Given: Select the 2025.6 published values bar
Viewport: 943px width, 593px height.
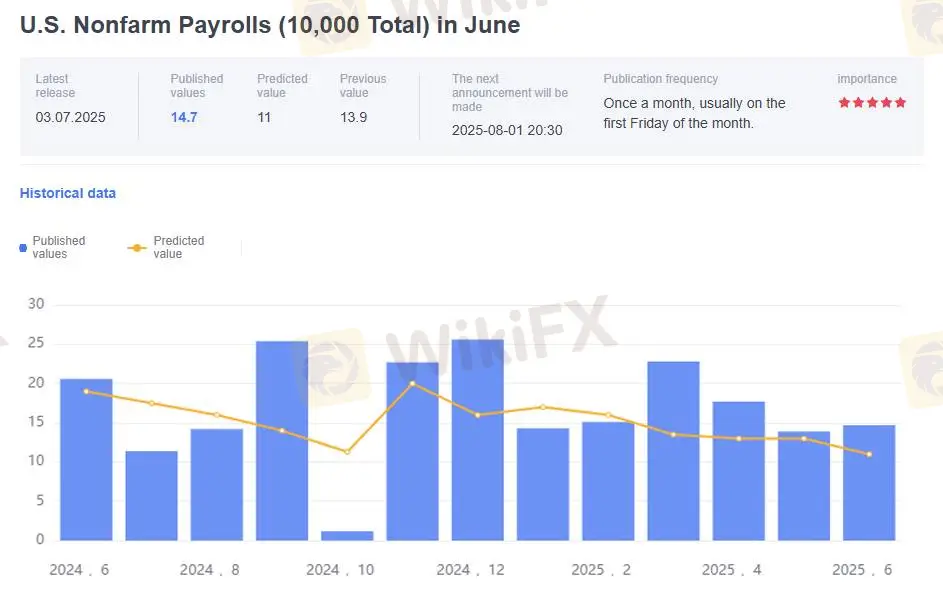Looking at the screenshot, I should pyautogui.click(x=869, y=482).
